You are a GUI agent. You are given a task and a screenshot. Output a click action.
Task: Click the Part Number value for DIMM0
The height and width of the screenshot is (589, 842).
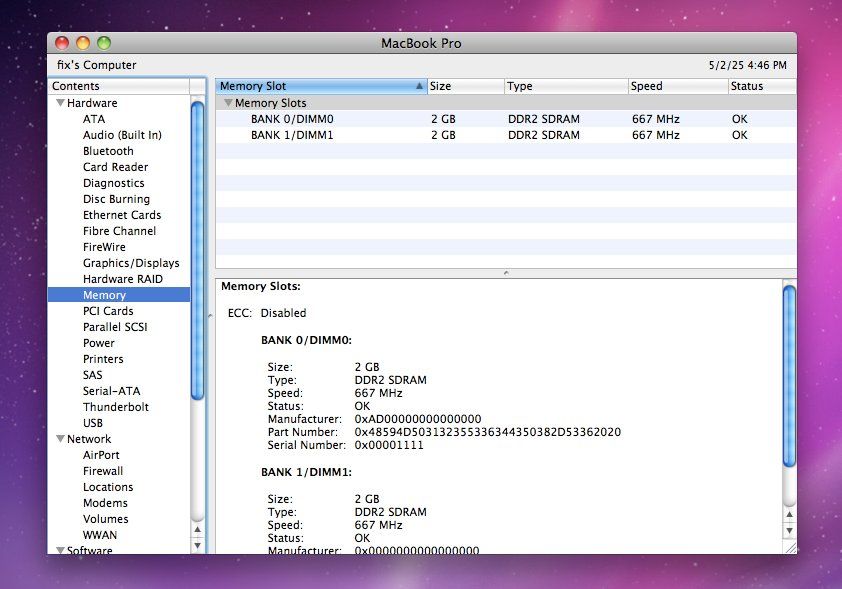pos(488,432)
